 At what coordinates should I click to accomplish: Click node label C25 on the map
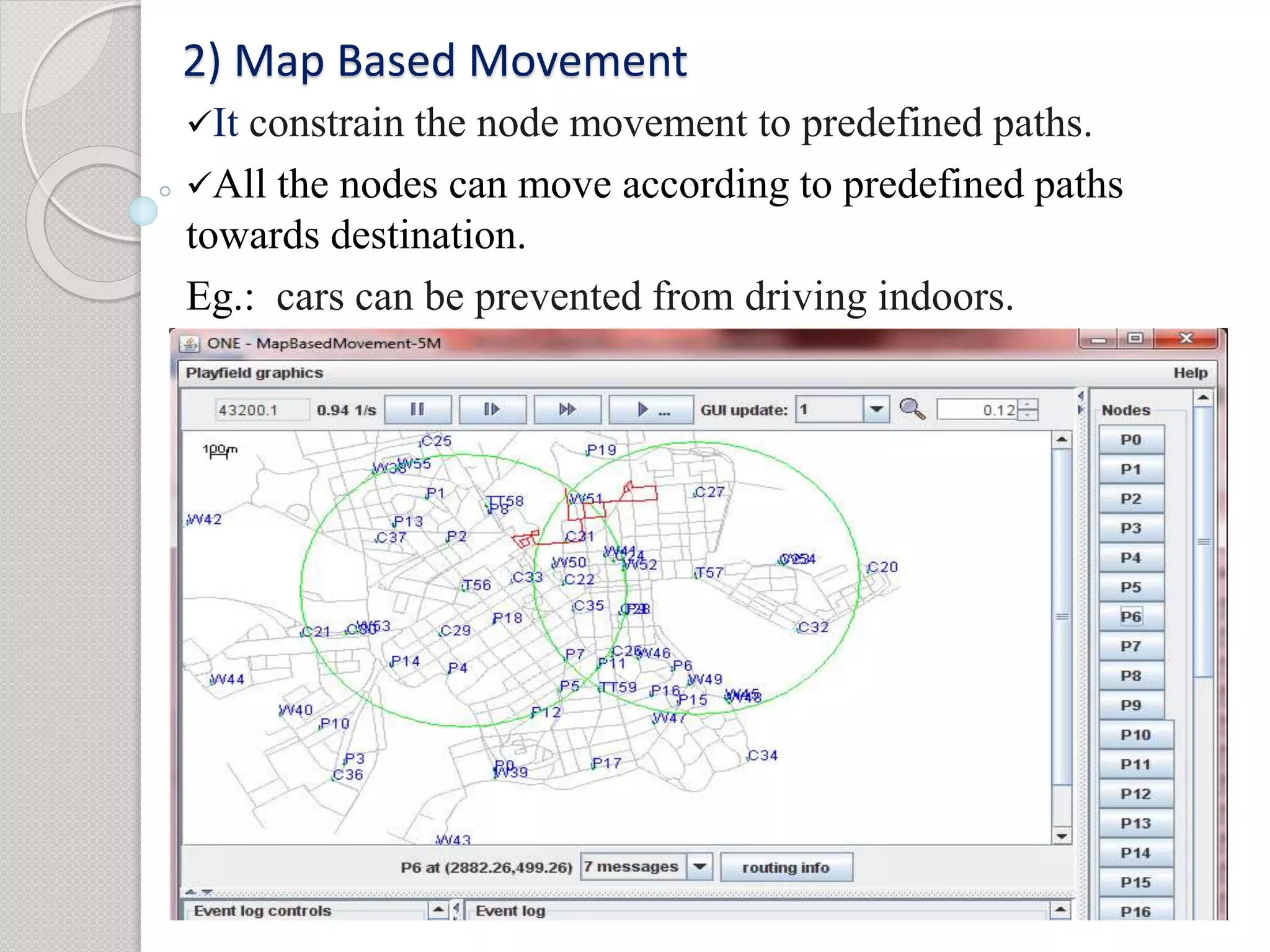(x=437, y=441)
